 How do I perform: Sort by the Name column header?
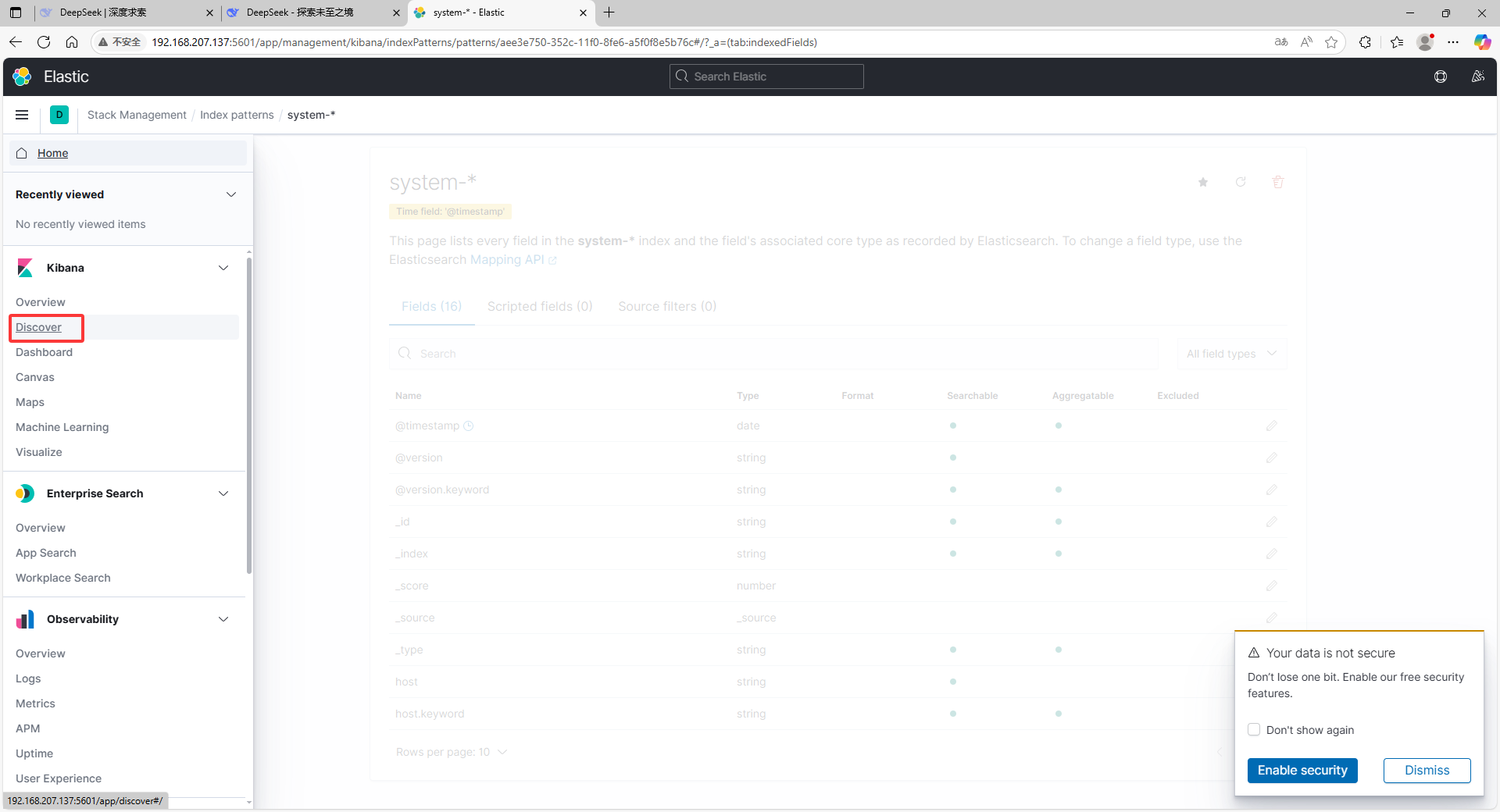408,396
